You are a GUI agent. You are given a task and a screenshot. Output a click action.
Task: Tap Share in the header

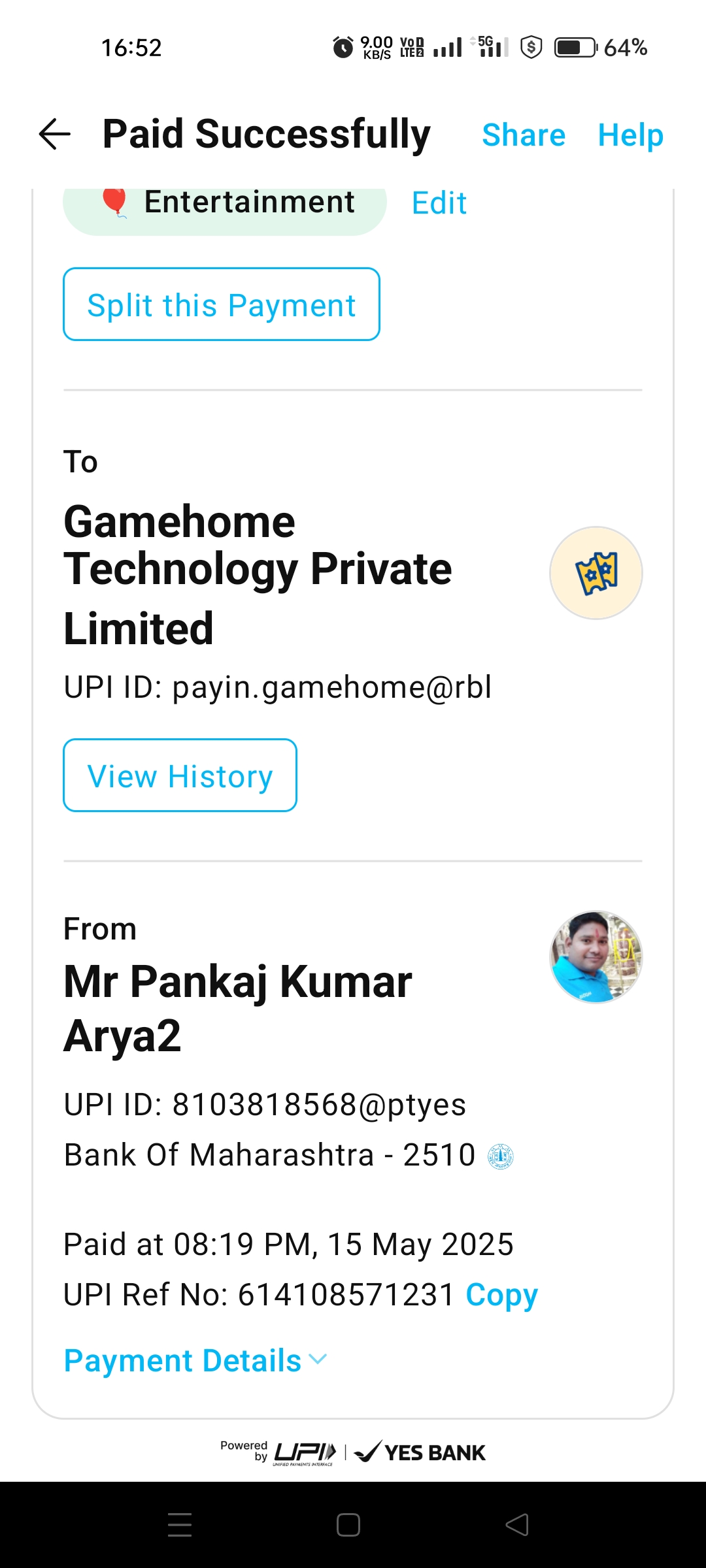point(524,135)
